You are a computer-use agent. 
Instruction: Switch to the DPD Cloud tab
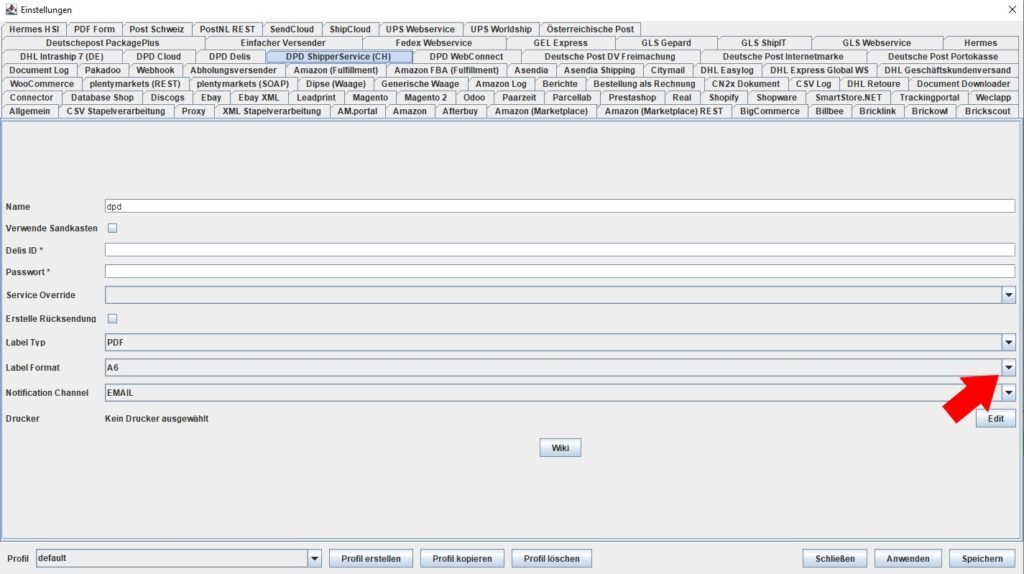tap(159, 57)
